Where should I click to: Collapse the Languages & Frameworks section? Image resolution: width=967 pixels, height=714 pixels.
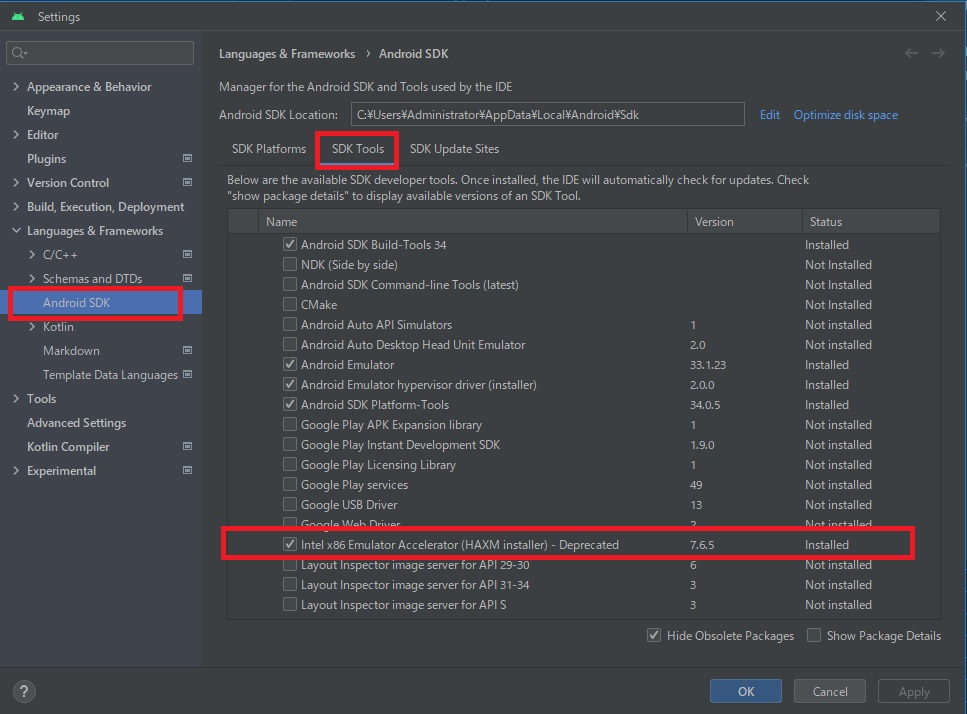(x=16, y=231)
